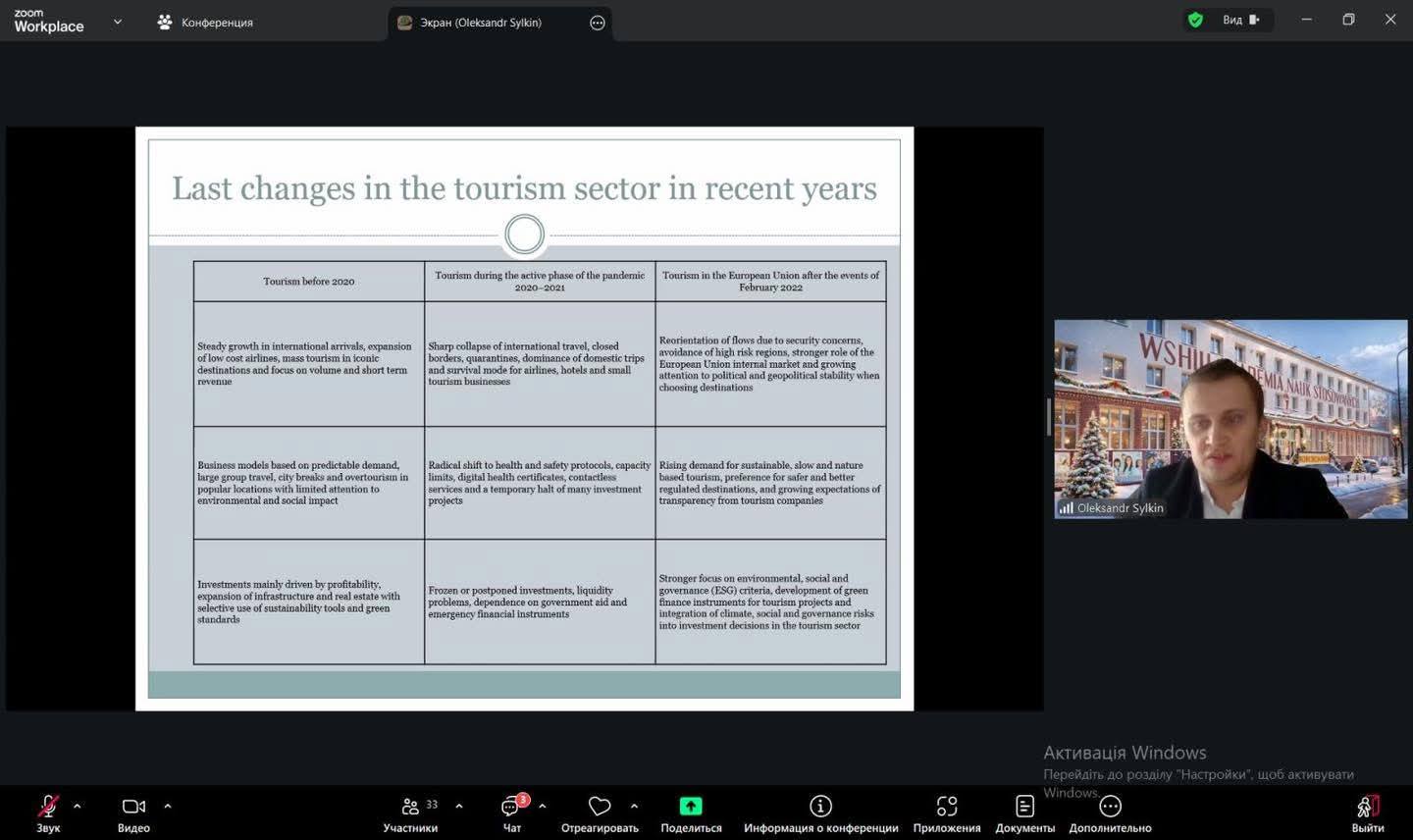Expand the Zoom Workplace dropdown chevron

point(118,22)
